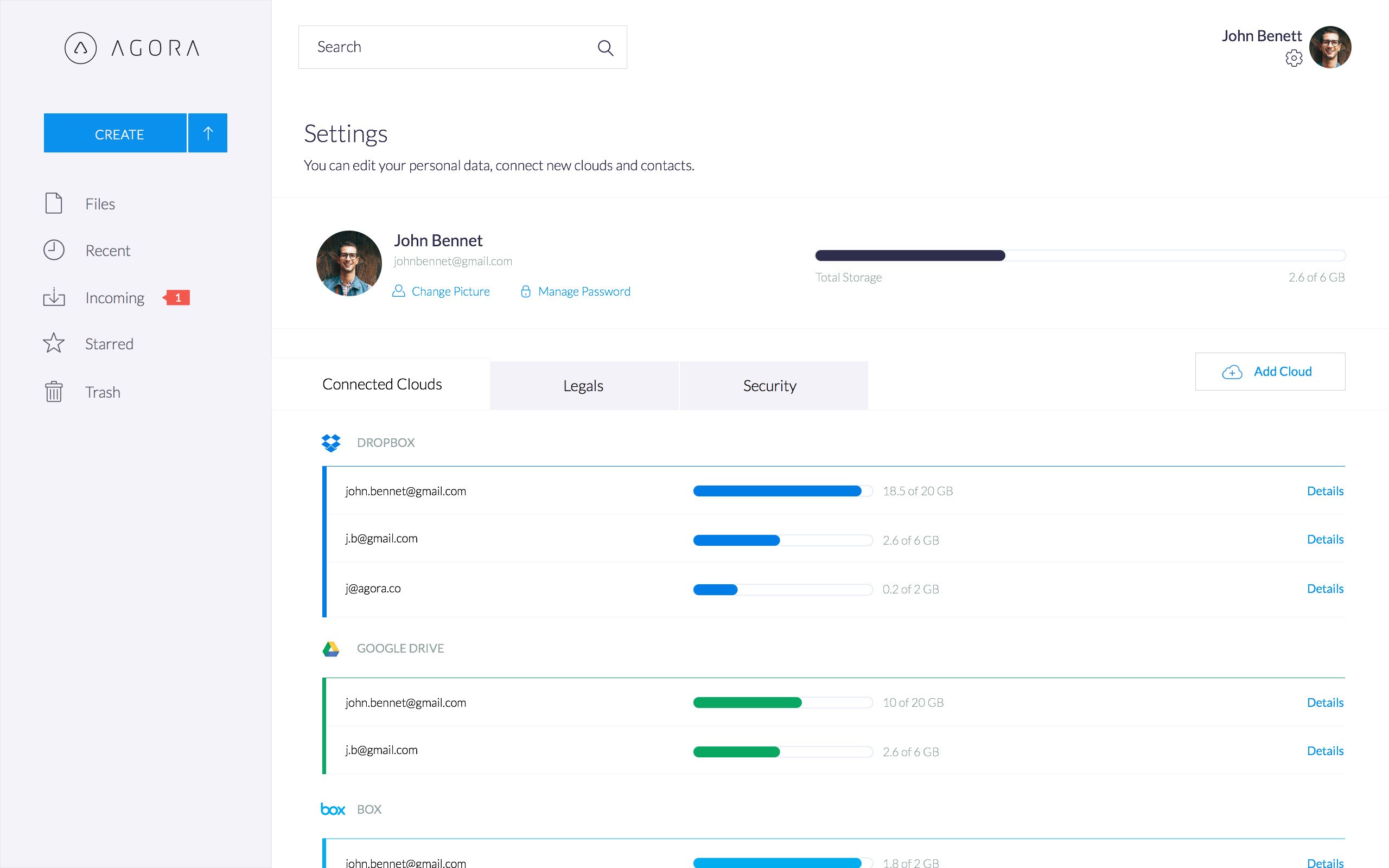The image size is (1389, 868).
Task: Open the header user avatar
Action: [1330, 47]
